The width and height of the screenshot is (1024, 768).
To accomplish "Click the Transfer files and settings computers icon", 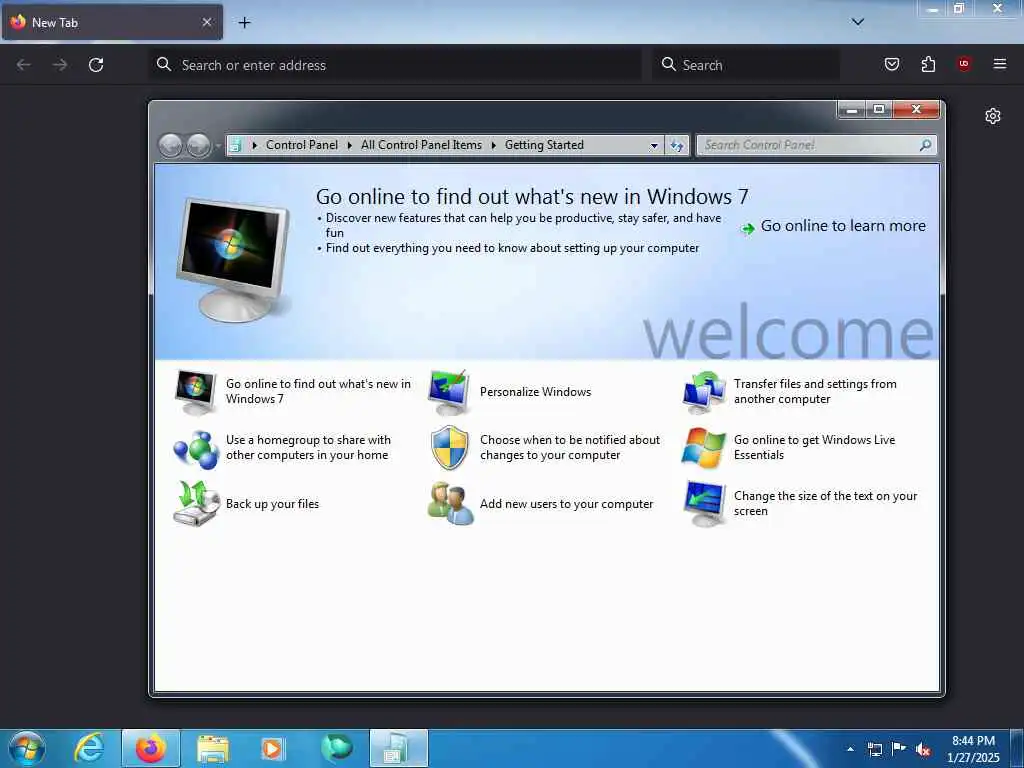I will click(704, 392).
